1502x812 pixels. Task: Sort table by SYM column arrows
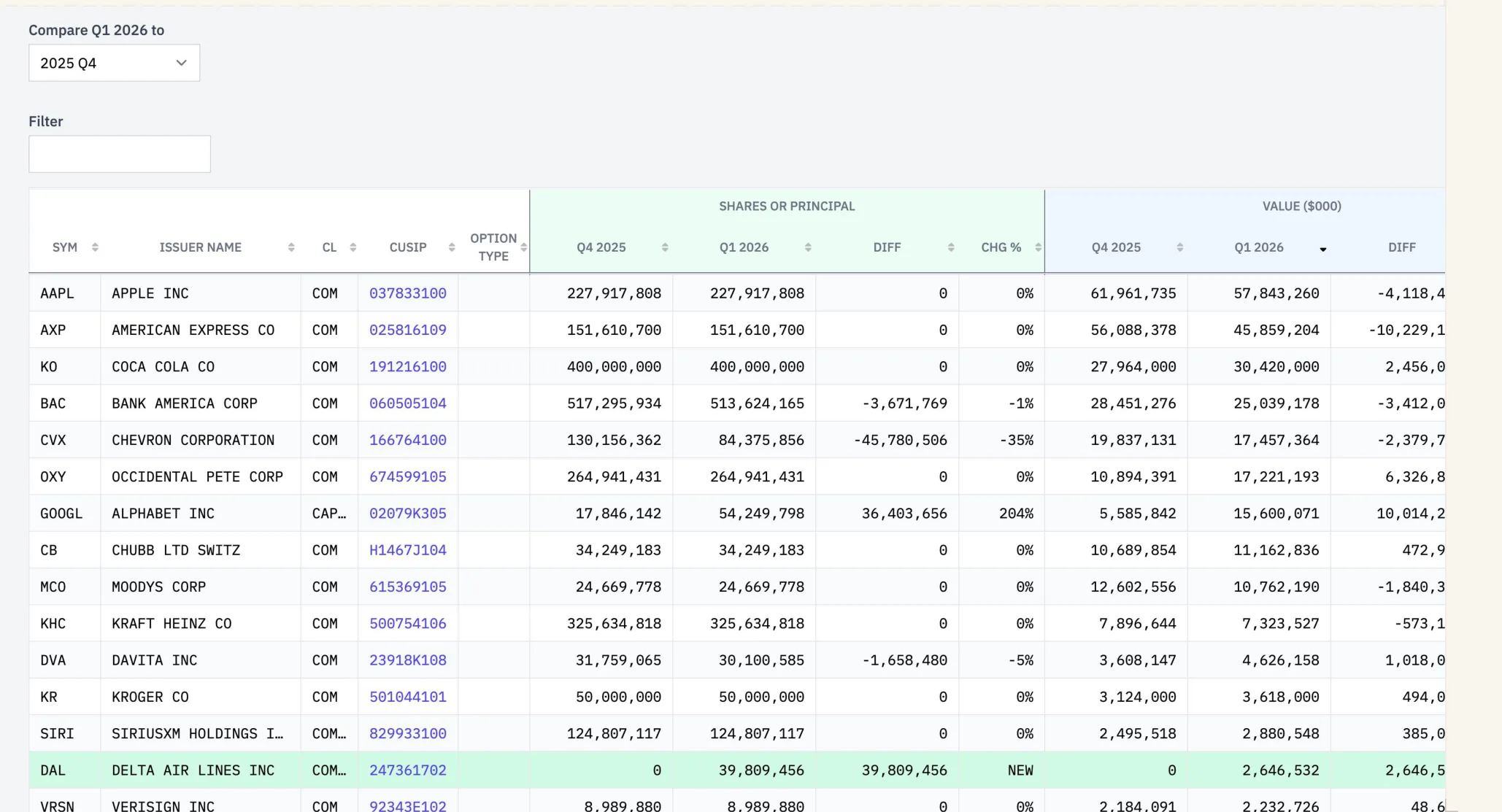[95, 247]
